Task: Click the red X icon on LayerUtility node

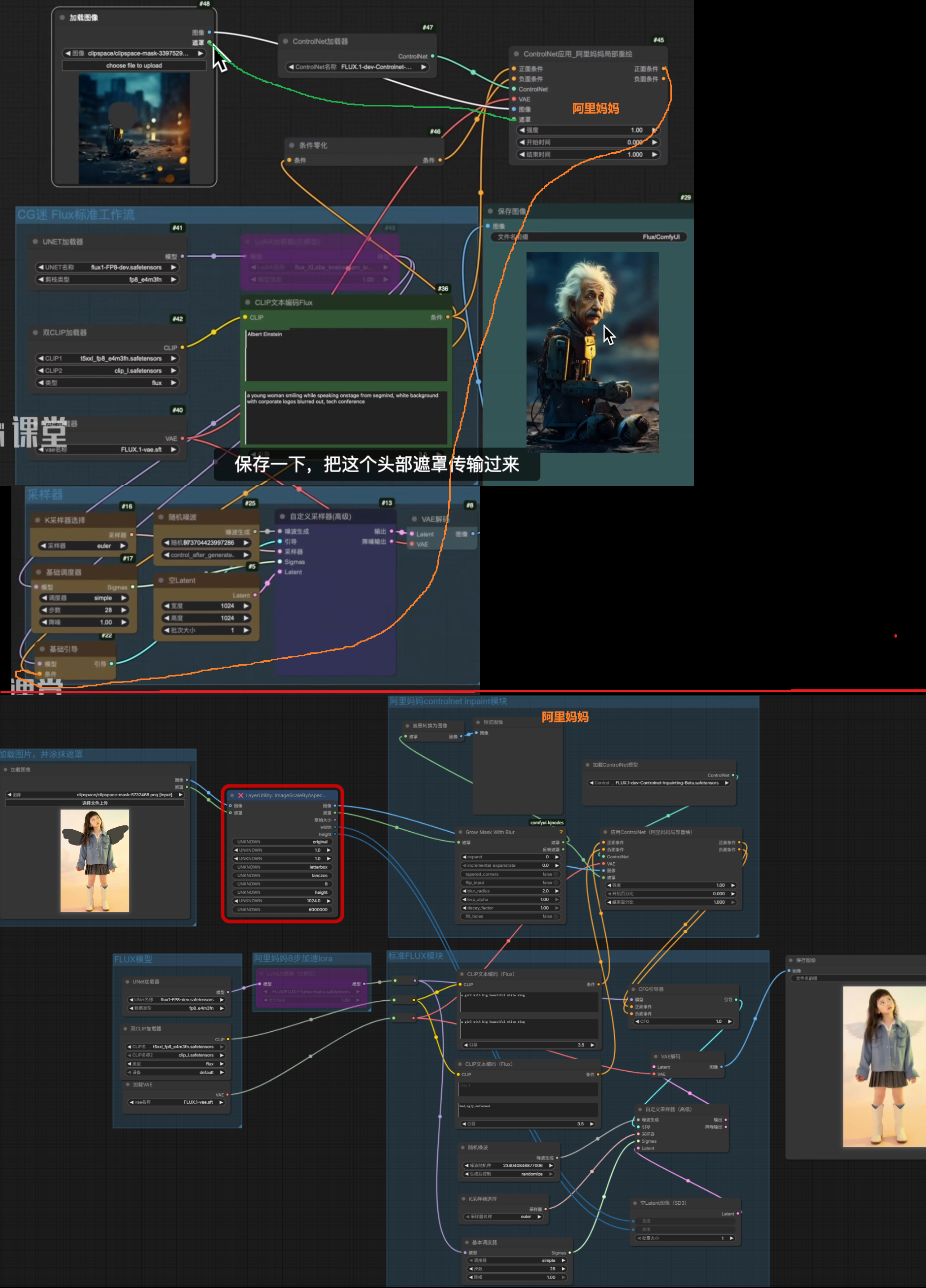Action: (x=241, y=795)
